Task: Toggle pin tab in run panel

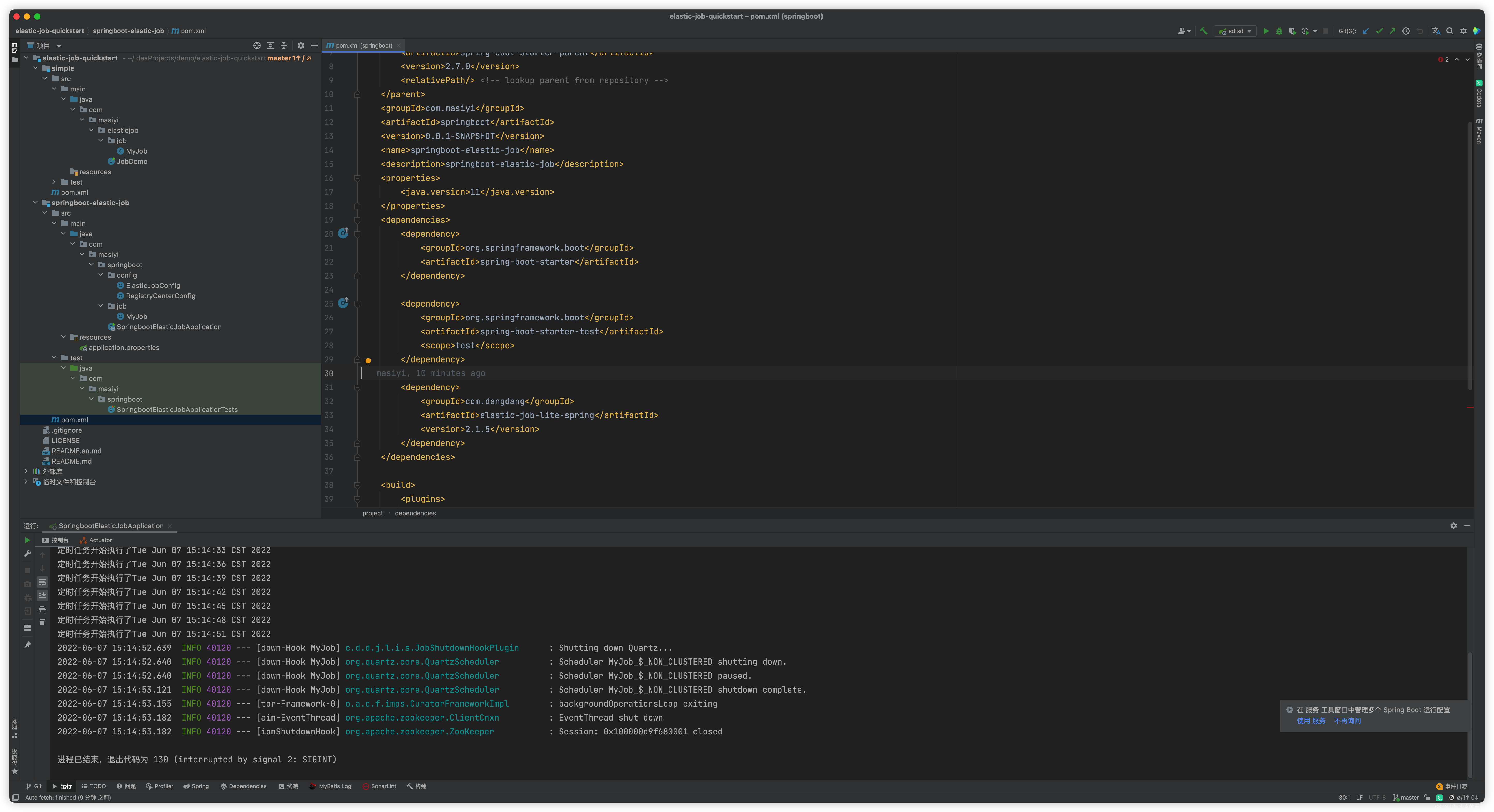Action: point(27,645)
